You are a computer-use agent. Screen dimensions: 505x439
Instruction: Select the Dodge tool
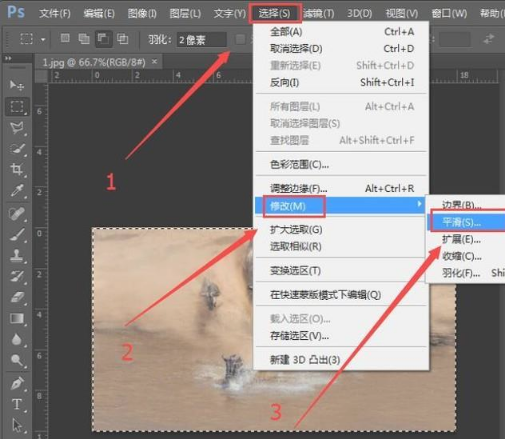[x=17, y=360]
